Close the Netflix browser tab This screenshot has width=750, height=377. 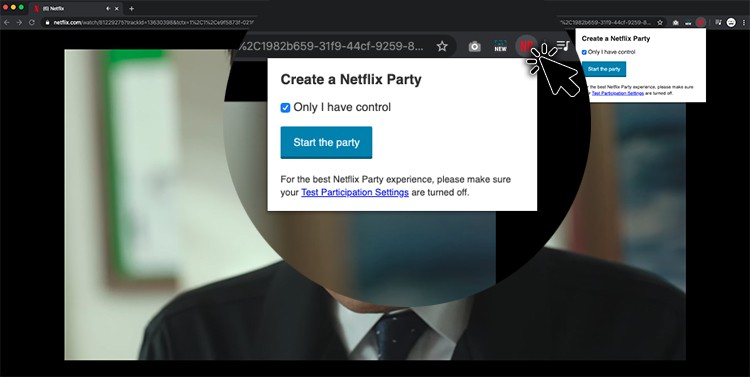(x=117, y=9)
